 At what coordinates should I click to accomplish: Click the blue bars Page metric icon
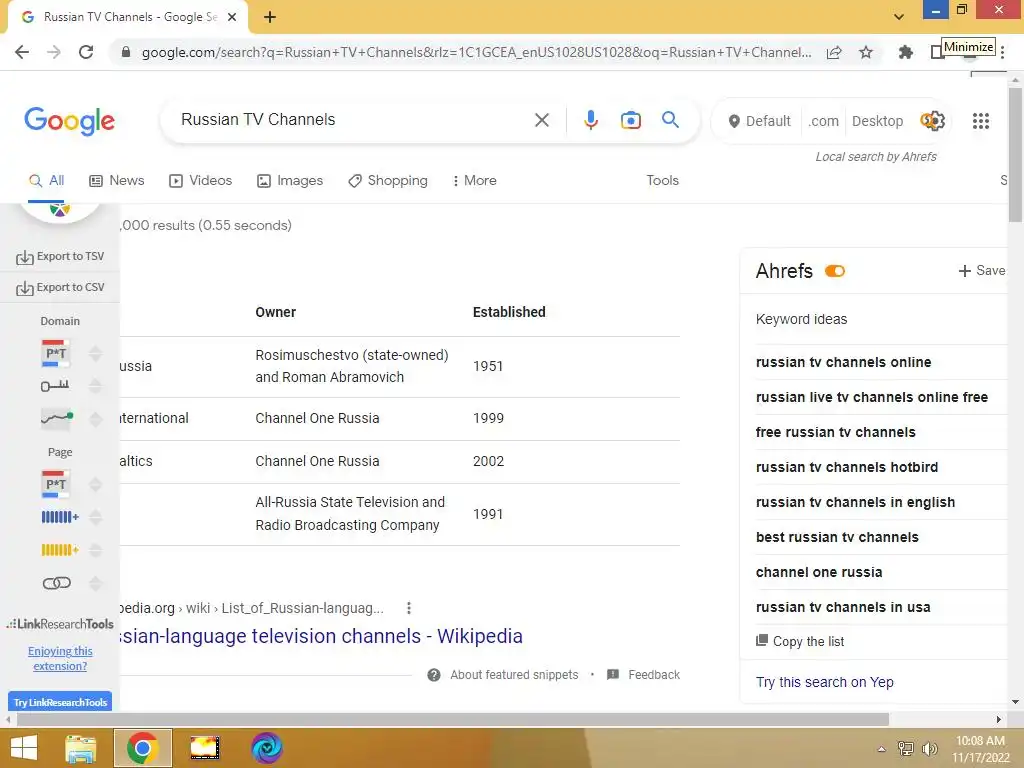click(x=59, y=517)
